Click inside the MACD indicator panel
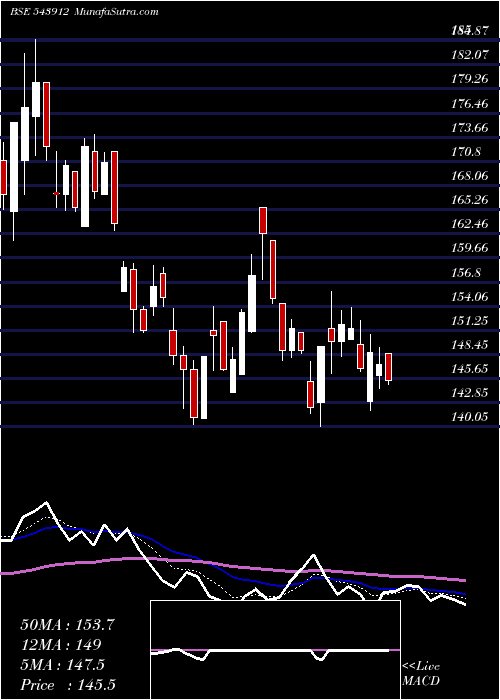 (x=275, y=650)
